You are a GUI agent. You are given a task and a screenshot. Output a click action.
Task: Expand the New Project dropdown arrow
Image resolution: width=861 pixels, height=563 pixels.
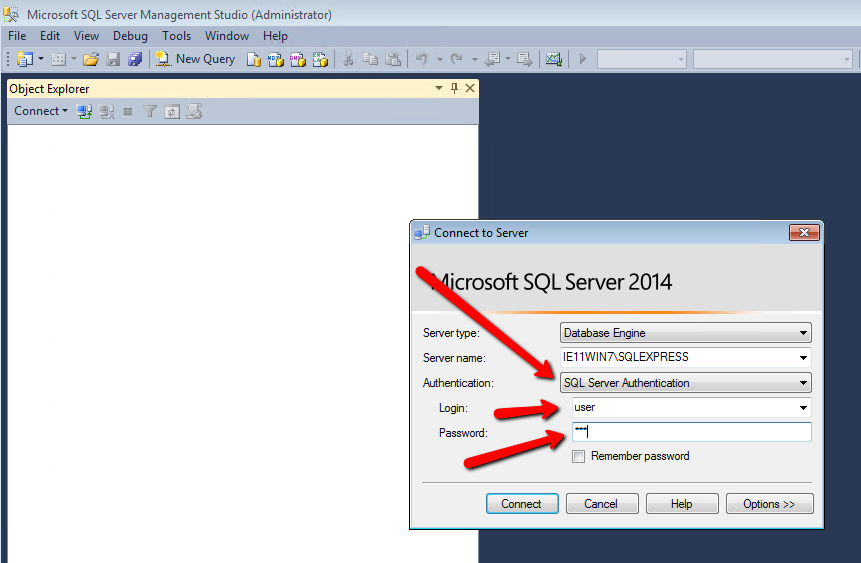coord(41,59)
